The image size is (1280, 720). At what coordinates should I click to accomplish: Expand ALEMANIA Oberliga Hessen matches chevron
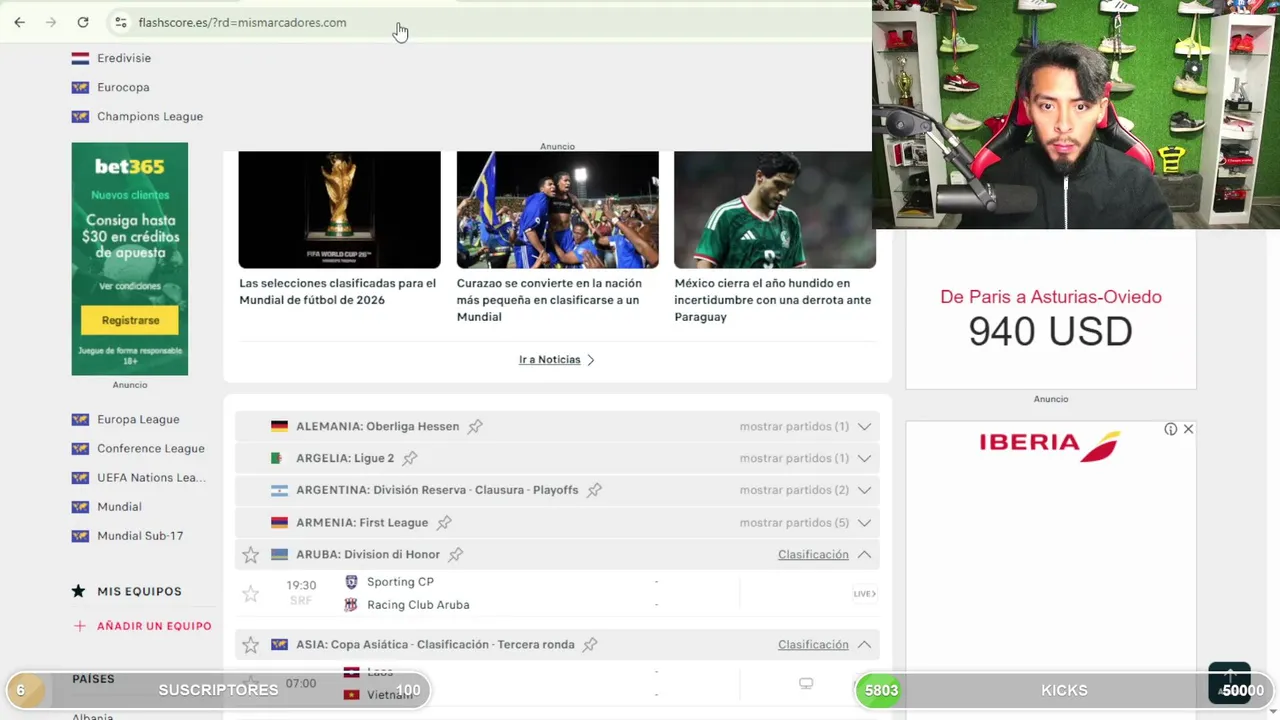[864, 426]
